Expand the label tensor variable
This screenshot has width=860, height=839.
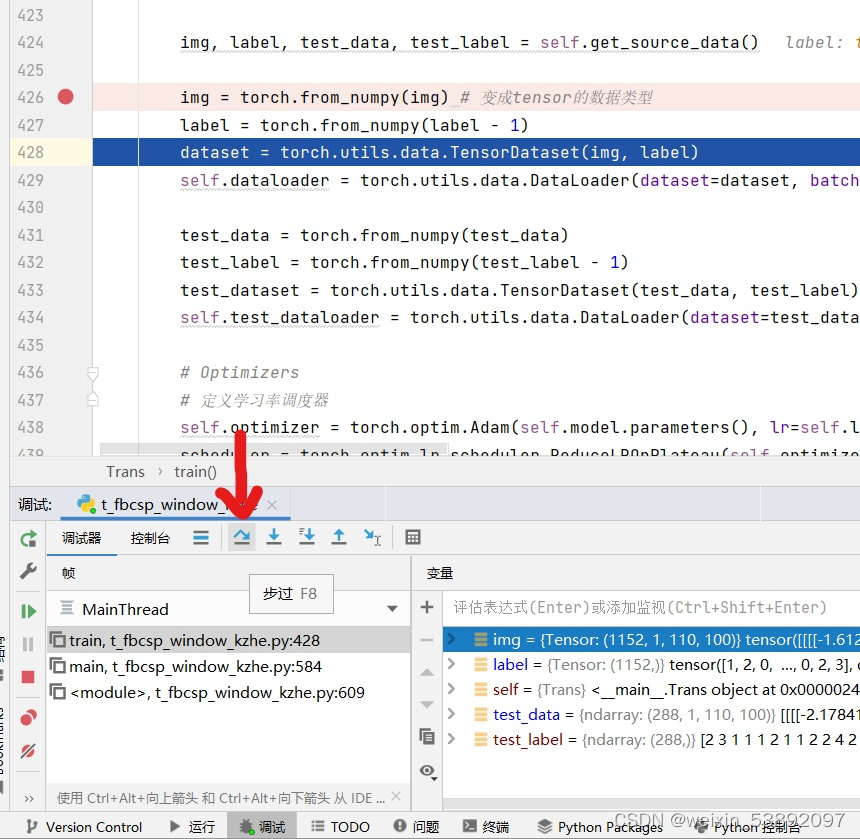(x=451, y=664)
